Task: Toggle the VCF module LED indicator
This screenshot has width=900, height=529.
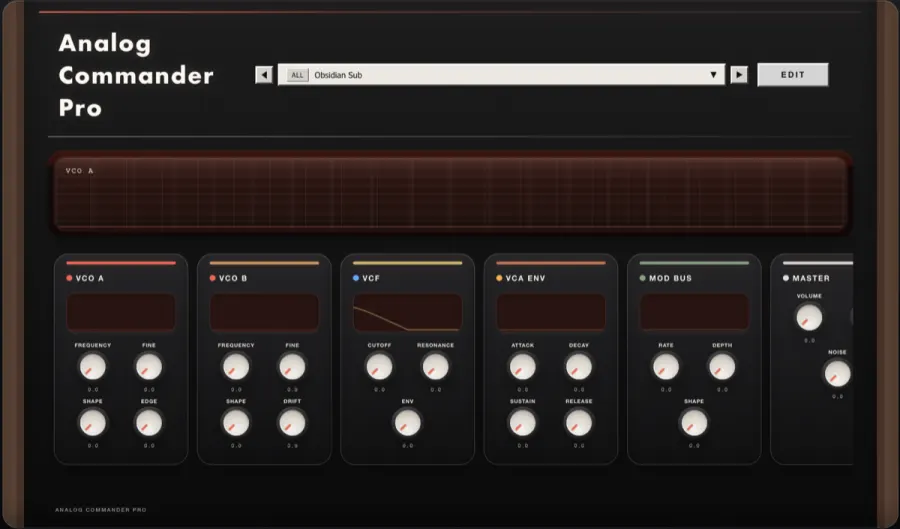Action: (x=356, y=278)
